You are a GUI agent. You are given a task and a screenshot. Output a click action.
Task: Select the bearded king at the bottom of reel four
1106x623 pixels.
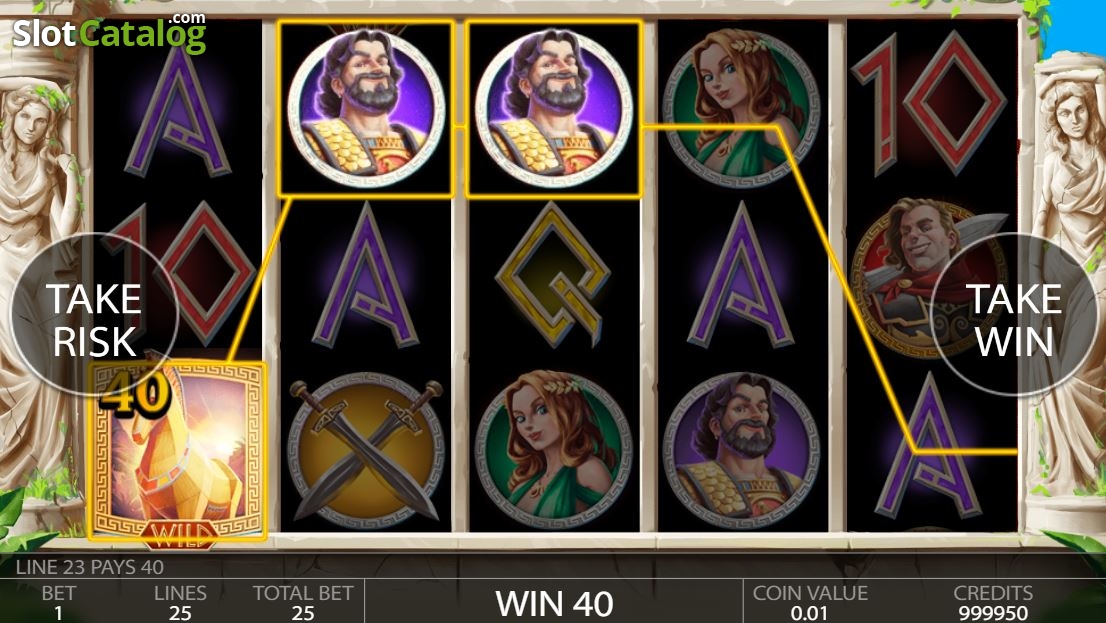point(742,452)
